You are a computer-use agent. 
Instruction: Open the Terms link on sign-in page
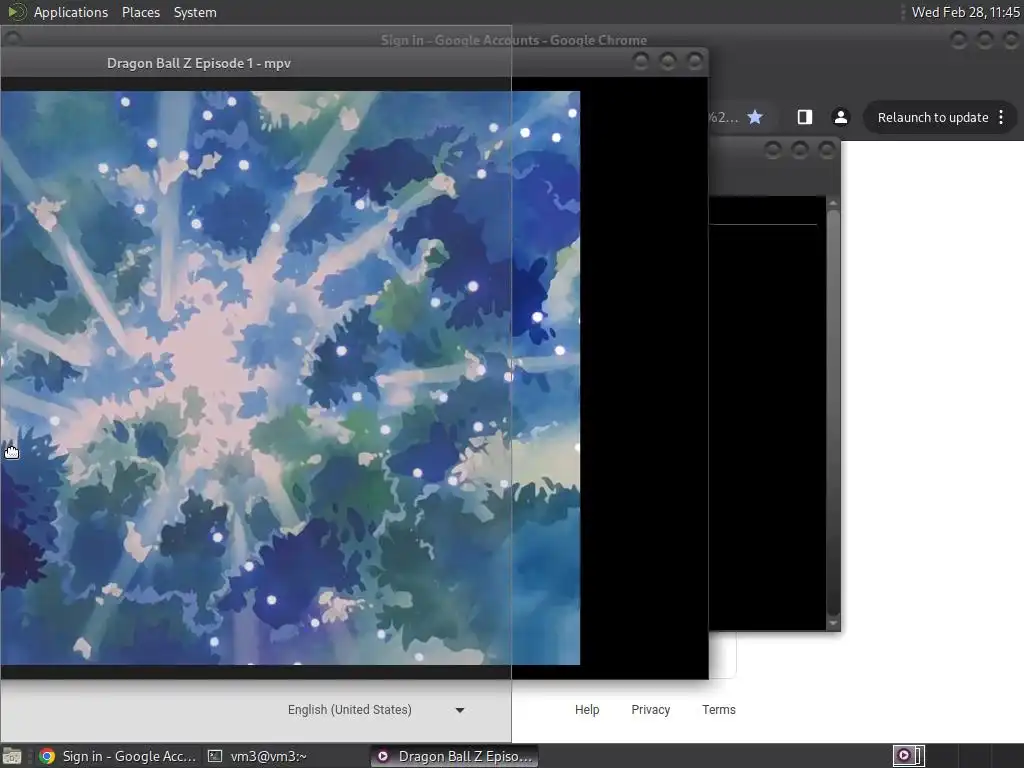718,710
